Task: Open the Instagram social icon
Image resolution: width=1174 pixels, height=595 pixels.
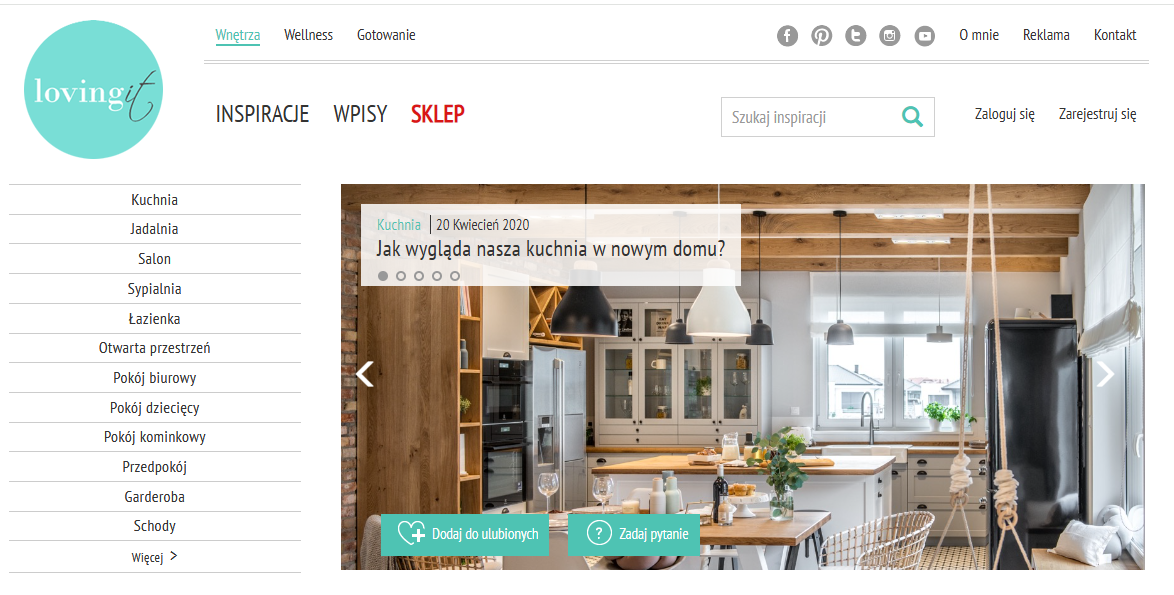Action: coord(889,35)
